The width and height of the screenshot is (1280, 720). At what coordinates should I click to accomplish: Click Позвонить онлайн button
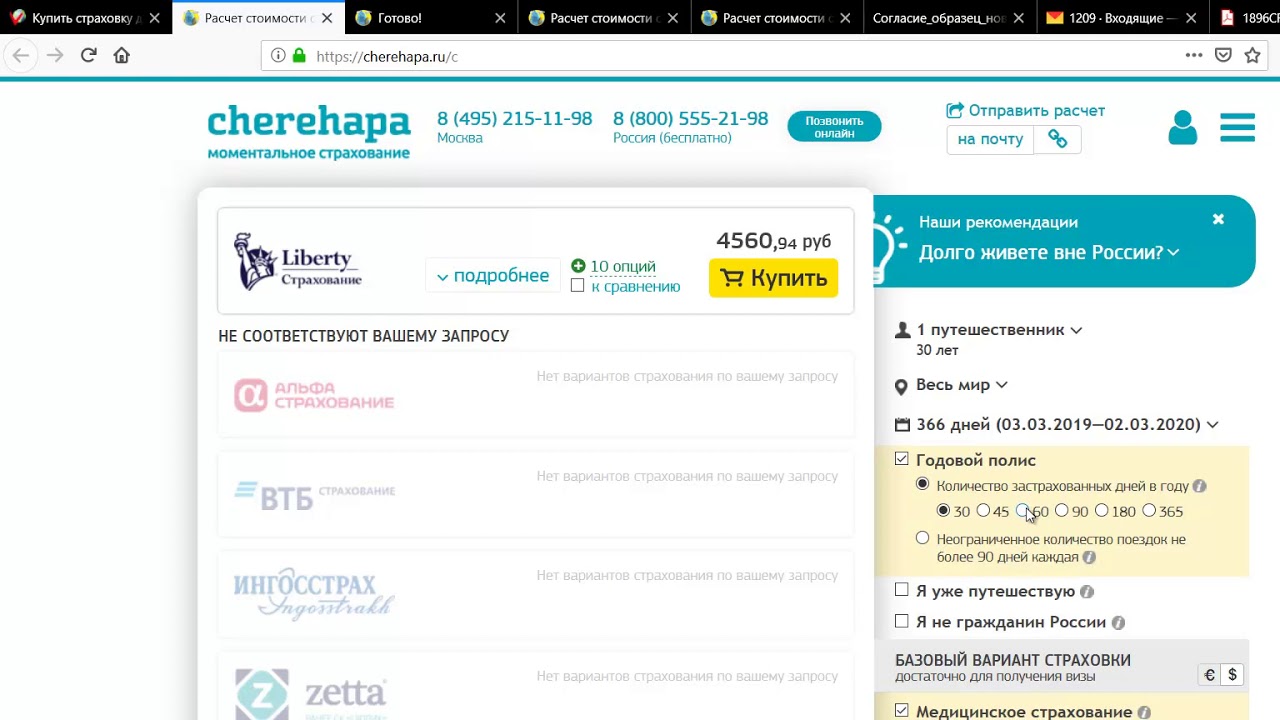click(x=834, y=127)
